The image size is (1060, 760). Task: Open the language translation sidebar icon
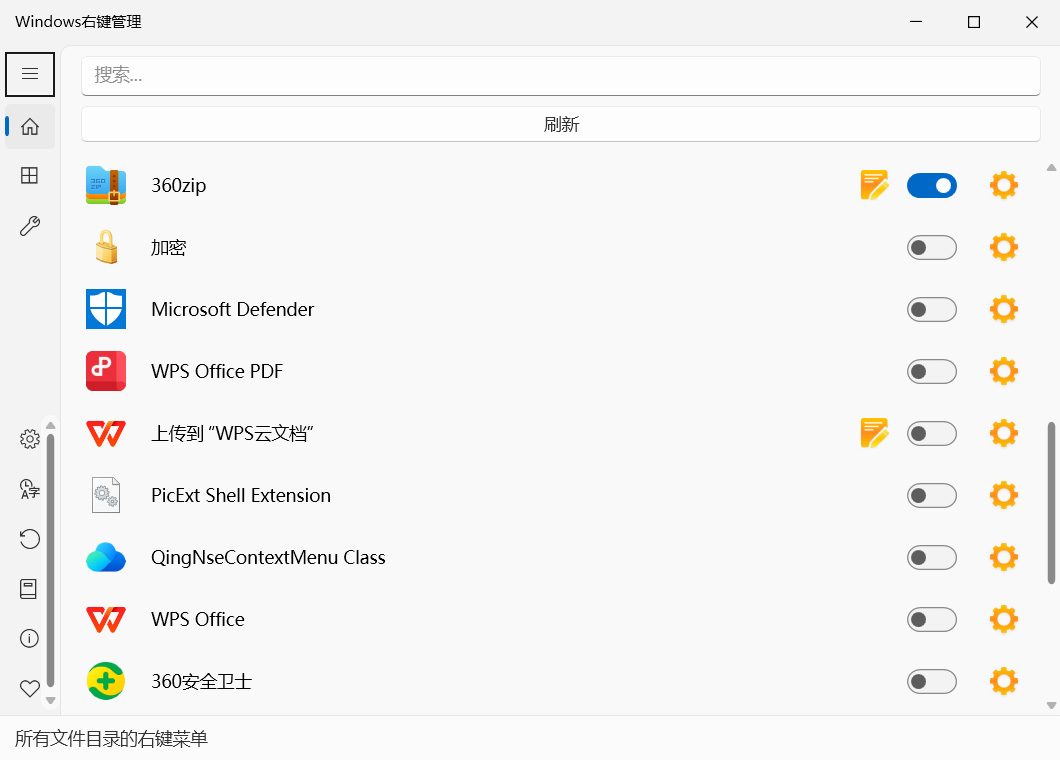pos(30,489)
